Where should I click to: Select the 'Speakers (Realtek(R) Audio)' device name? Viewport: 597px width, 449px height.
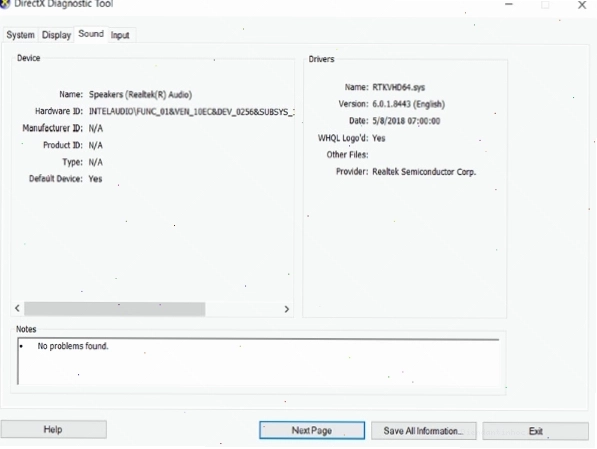coord(140,94)
